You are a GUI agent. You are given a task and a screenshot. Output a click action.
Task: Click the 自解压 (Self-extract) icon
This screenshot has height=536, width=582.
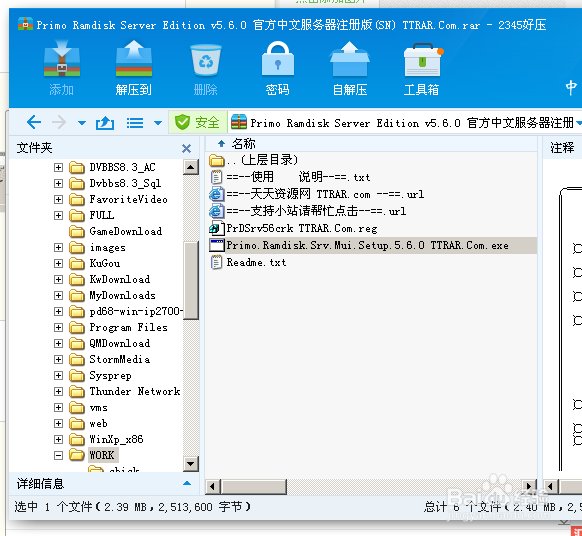(349, 59)
